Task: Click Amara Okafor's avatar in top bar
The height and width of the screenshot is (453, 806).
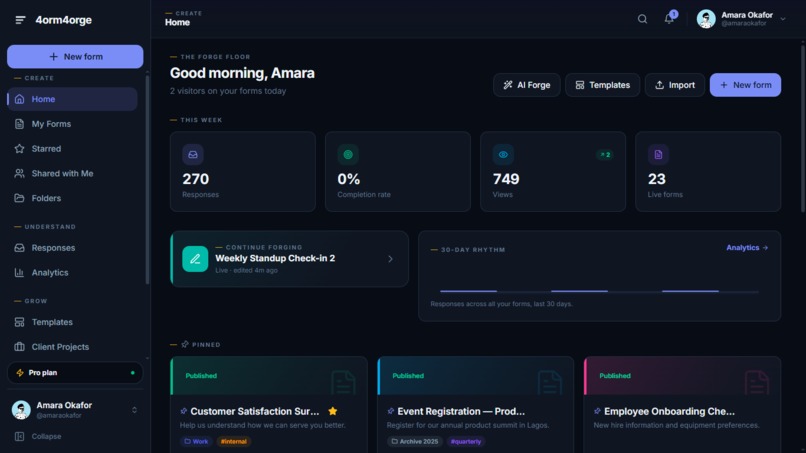Action: point(706,19)
